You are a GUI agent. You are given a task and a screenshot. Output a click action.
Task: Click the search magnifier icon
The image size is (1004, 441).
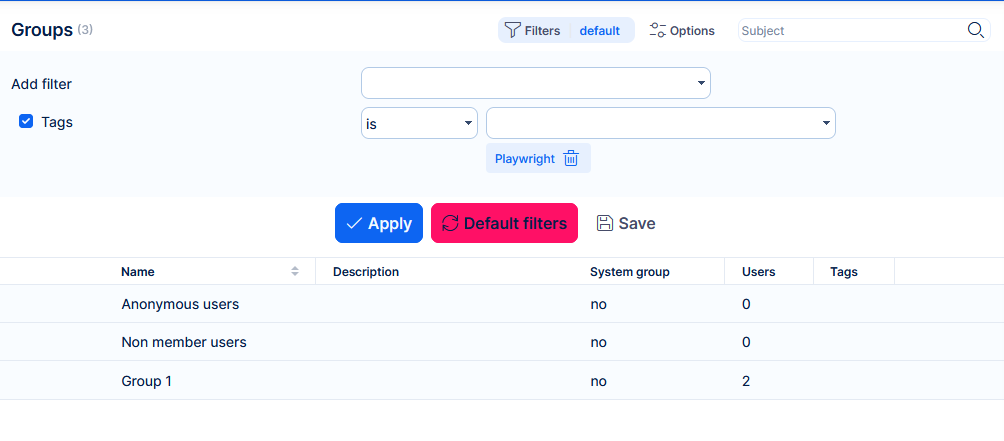click(976, 30)
